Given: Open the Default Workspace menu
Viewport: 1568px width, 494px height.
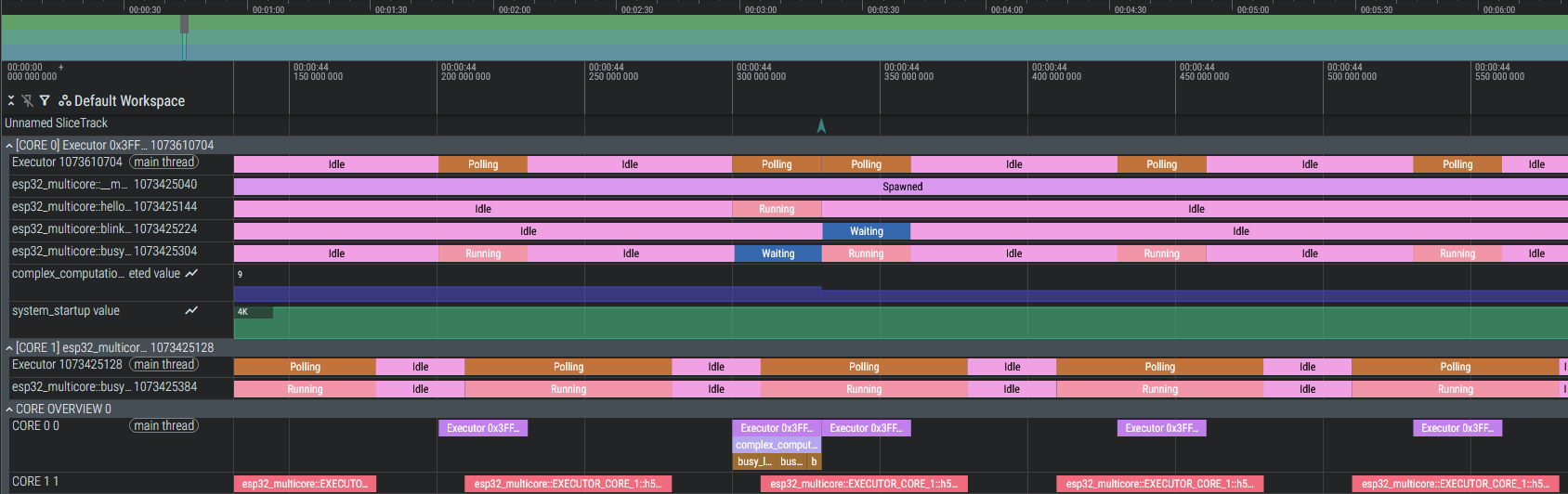Looking at the screenshot, I should [129, 100].
